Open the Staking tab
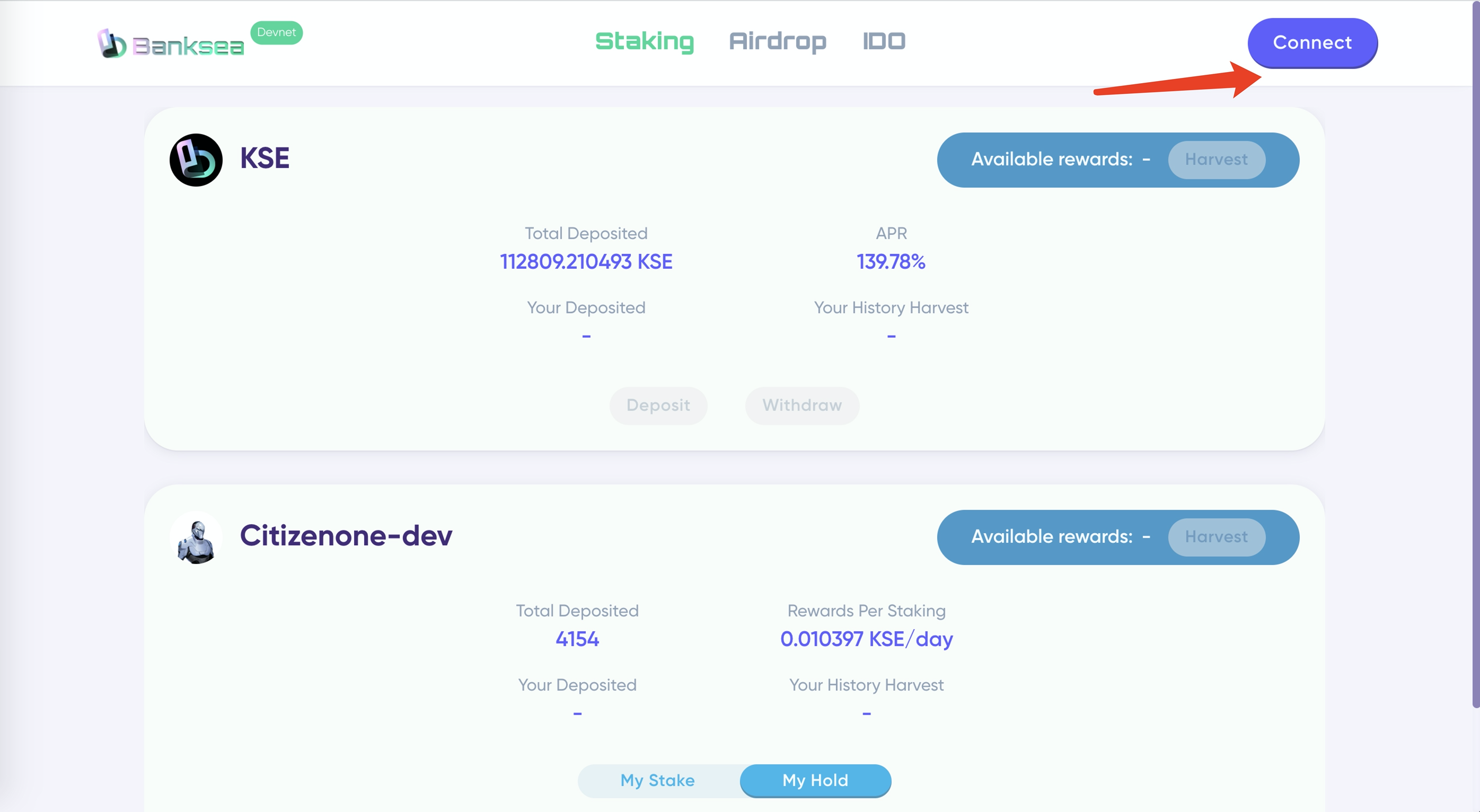This screenshot has width=1480, height=812. point(644,41)
